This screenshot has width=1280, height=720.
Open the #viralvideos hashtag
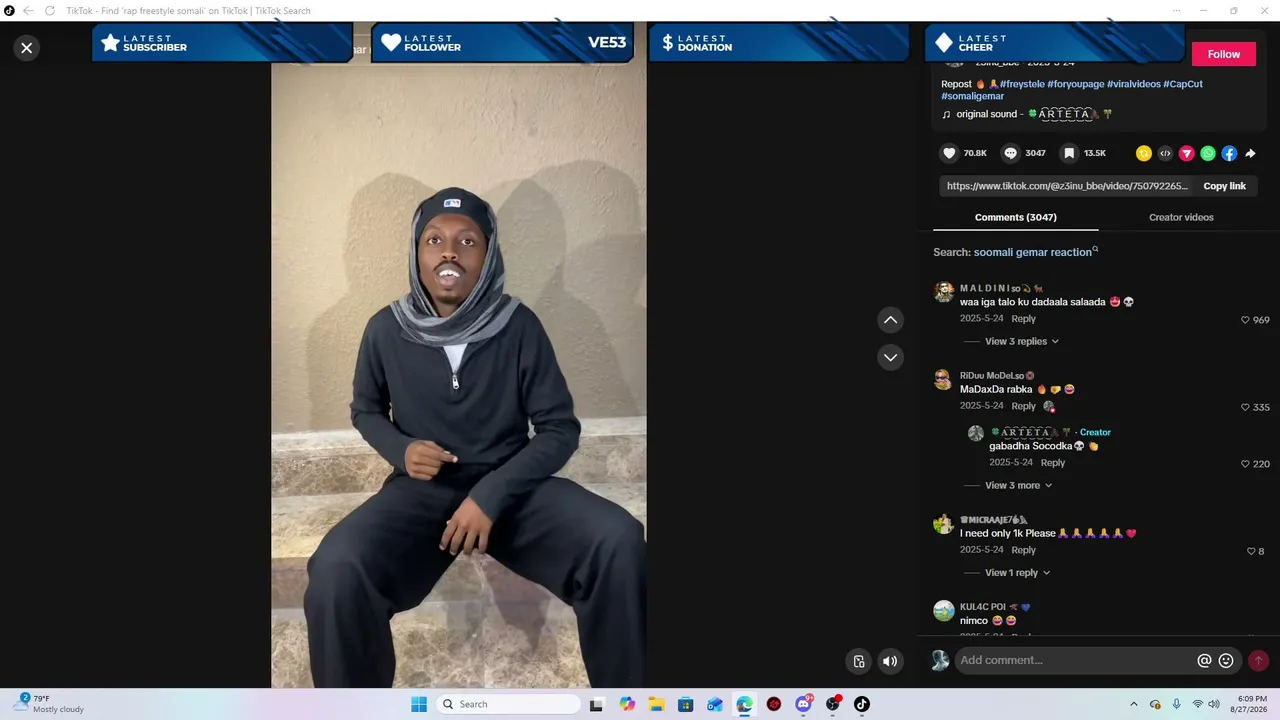[1133, 84]
